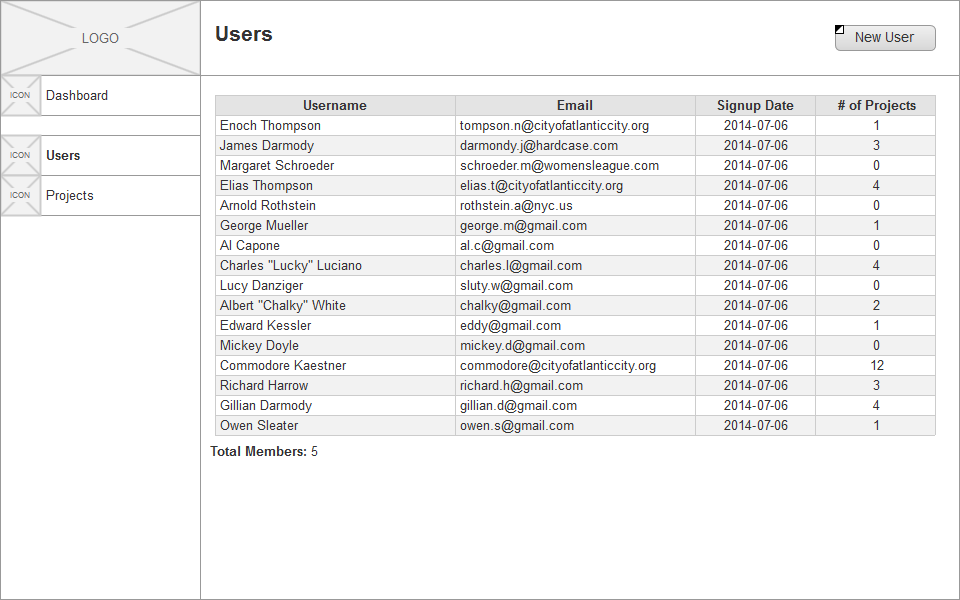Click email george.m@gmail.com
960x600 pixels.
[x=523, y=225]
